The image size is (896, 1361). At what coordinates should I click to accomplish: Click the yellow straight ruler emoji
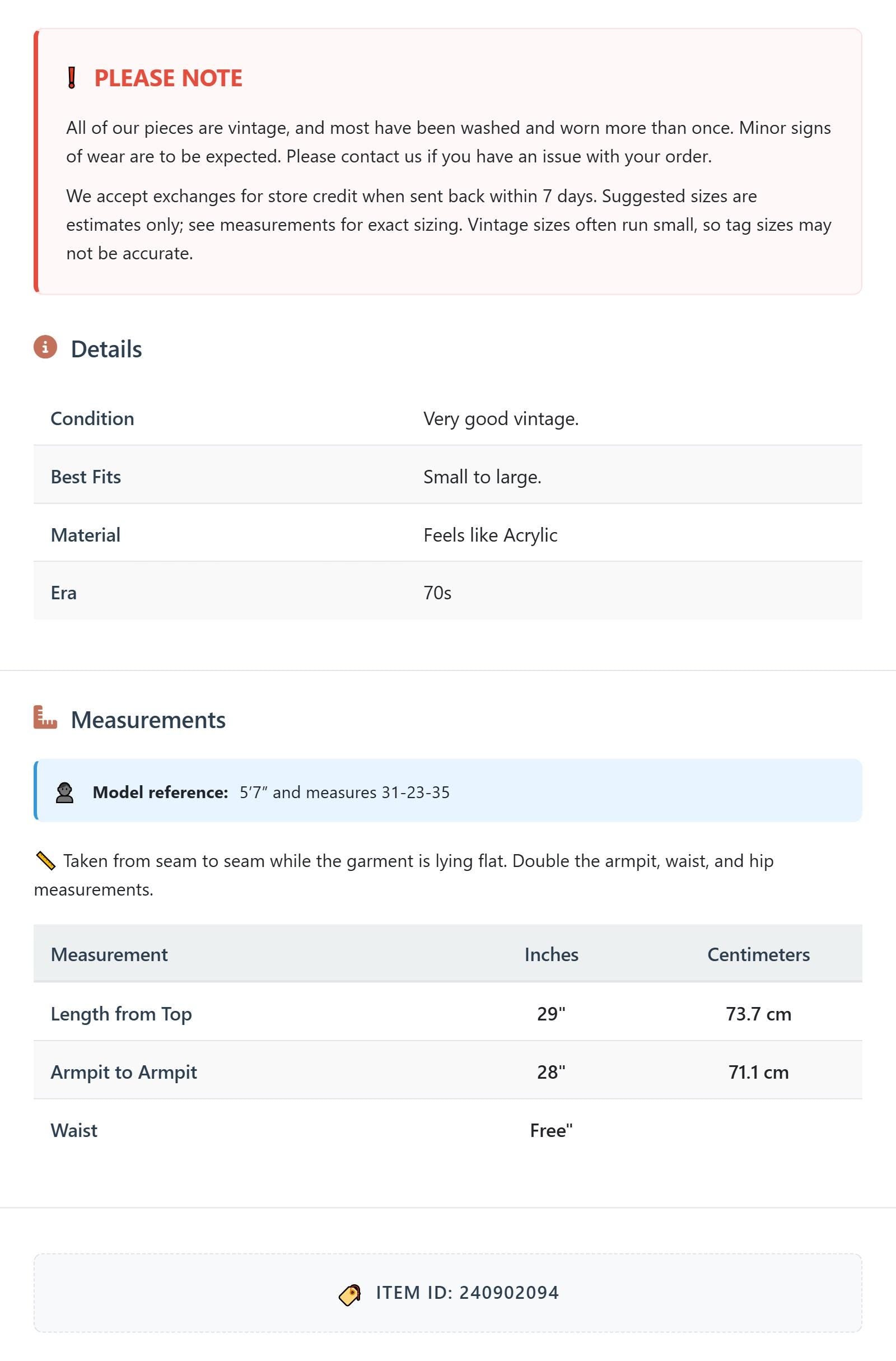45,861
